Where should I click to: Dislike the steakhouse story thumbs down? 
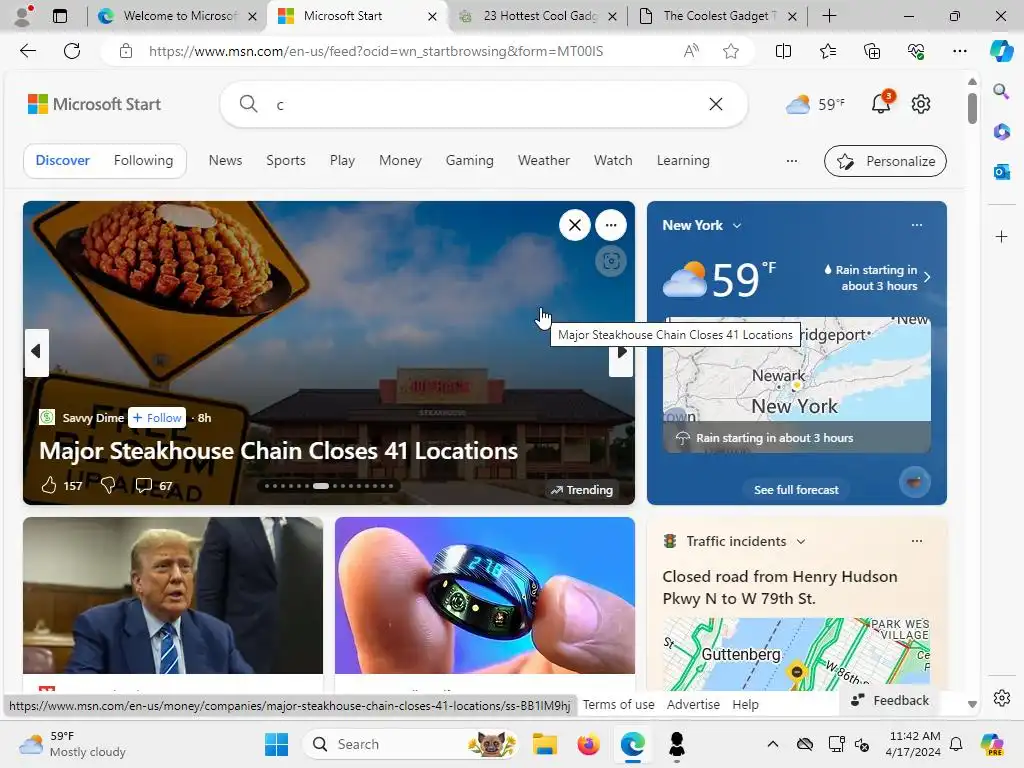[108, 485]
